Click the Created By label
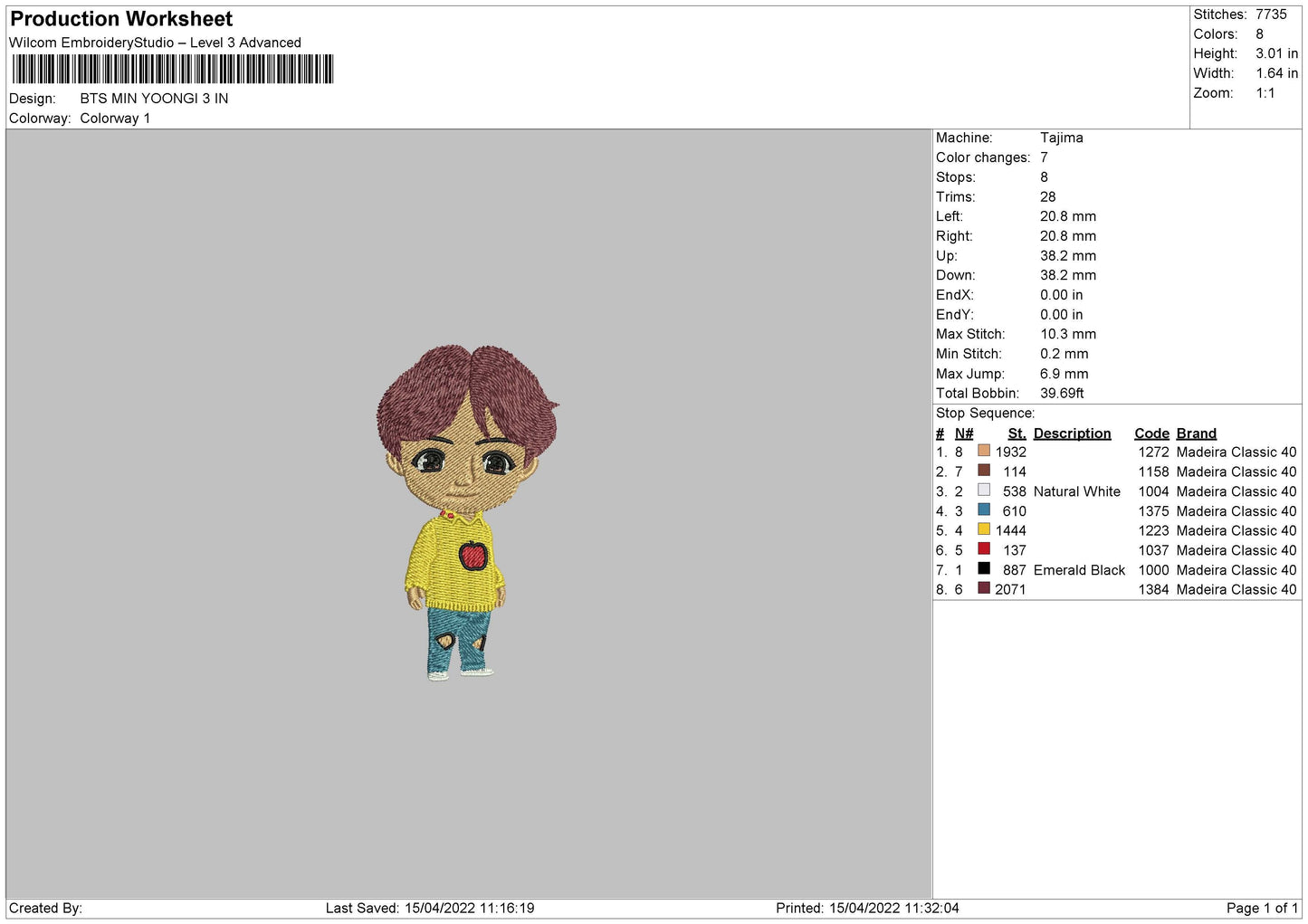 (x=45, y=908)
